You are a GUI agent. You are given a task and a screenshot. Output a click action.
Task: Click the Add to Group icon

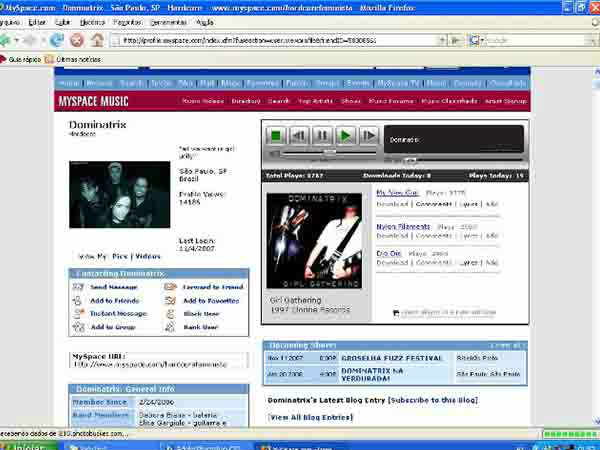point(78,327)
